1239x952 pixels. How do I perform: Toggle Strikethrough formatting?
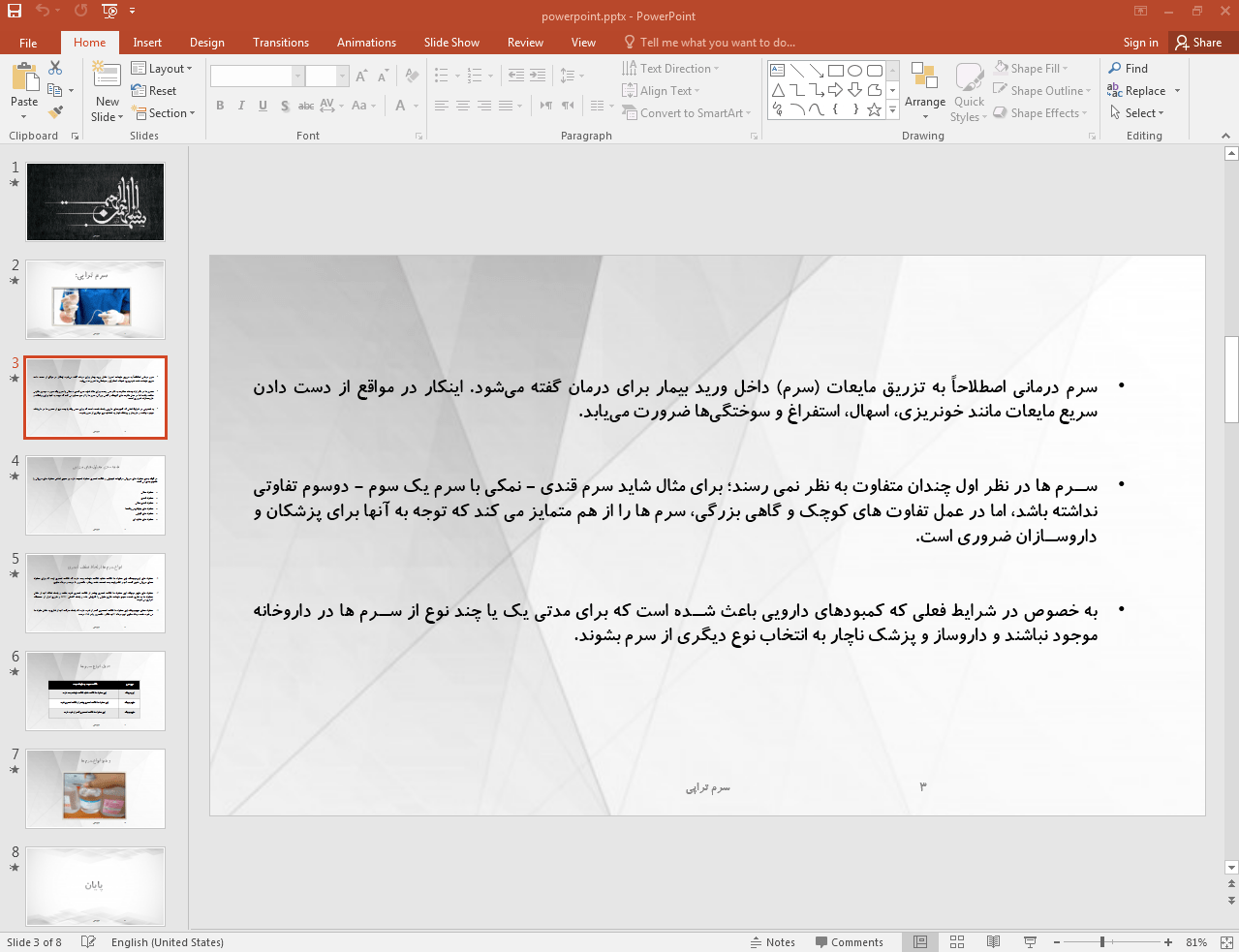point(306,106)
